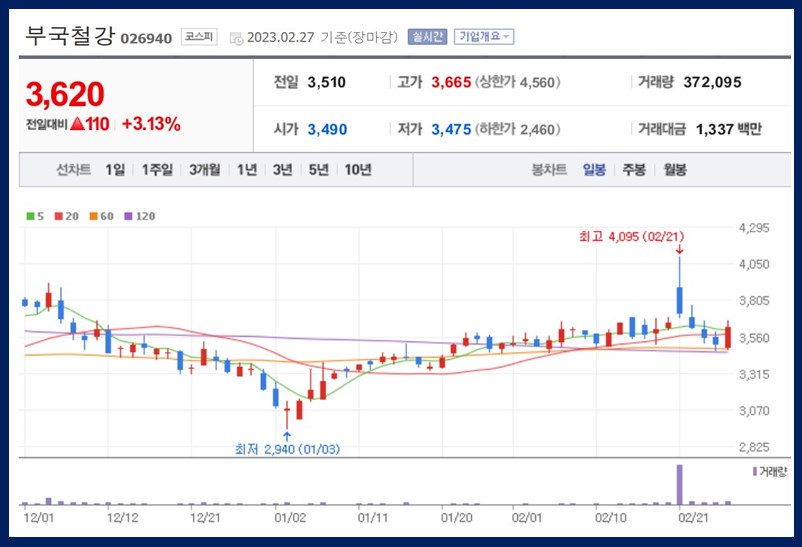Image resolution: width=802 pixels, height=547 pixels.
Task: Click the 시가 3,490 value
Action: point(327,129)
